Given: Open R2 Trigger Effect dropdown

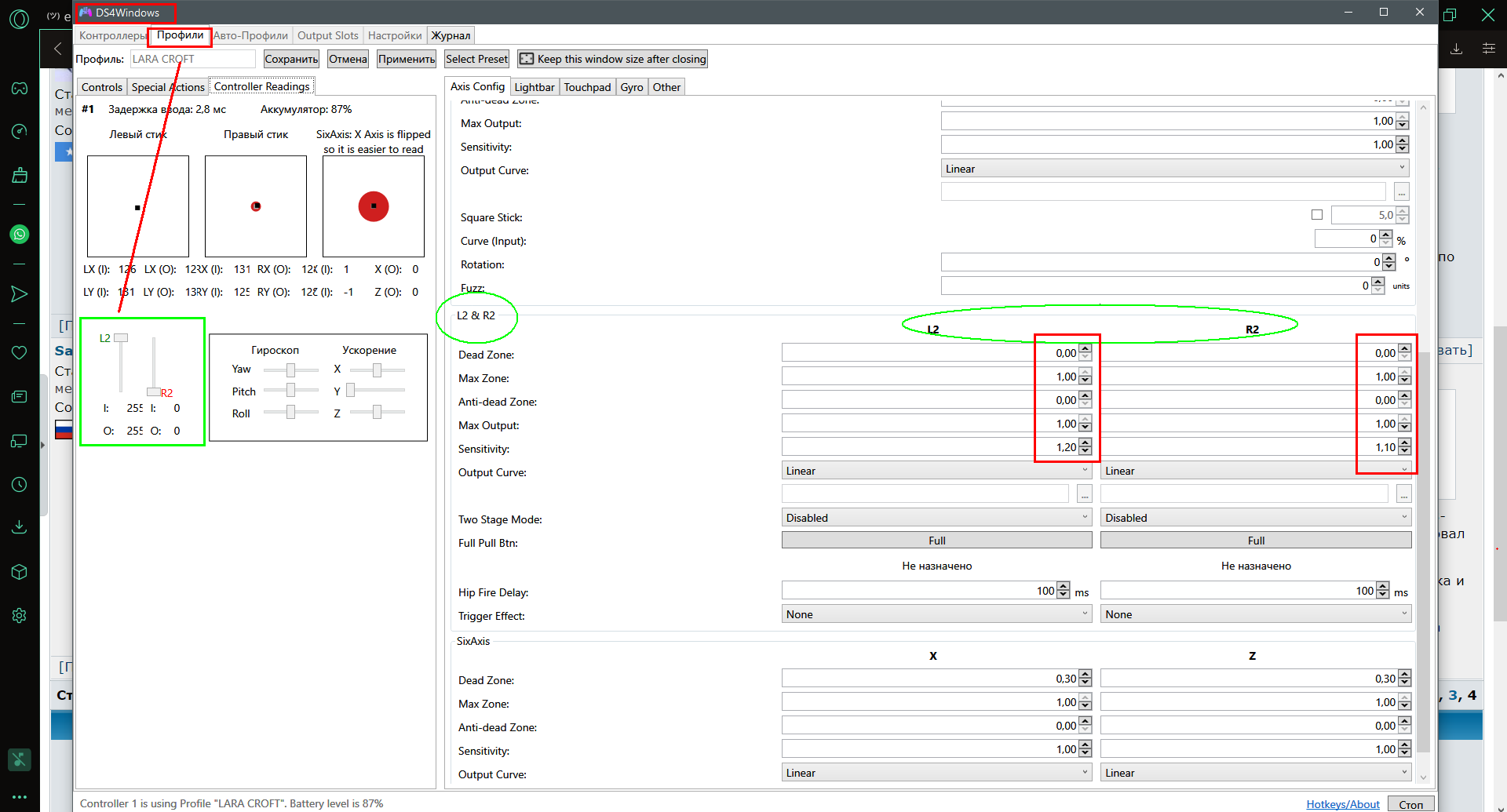Looking at the screenshot, I should 1255,614.
